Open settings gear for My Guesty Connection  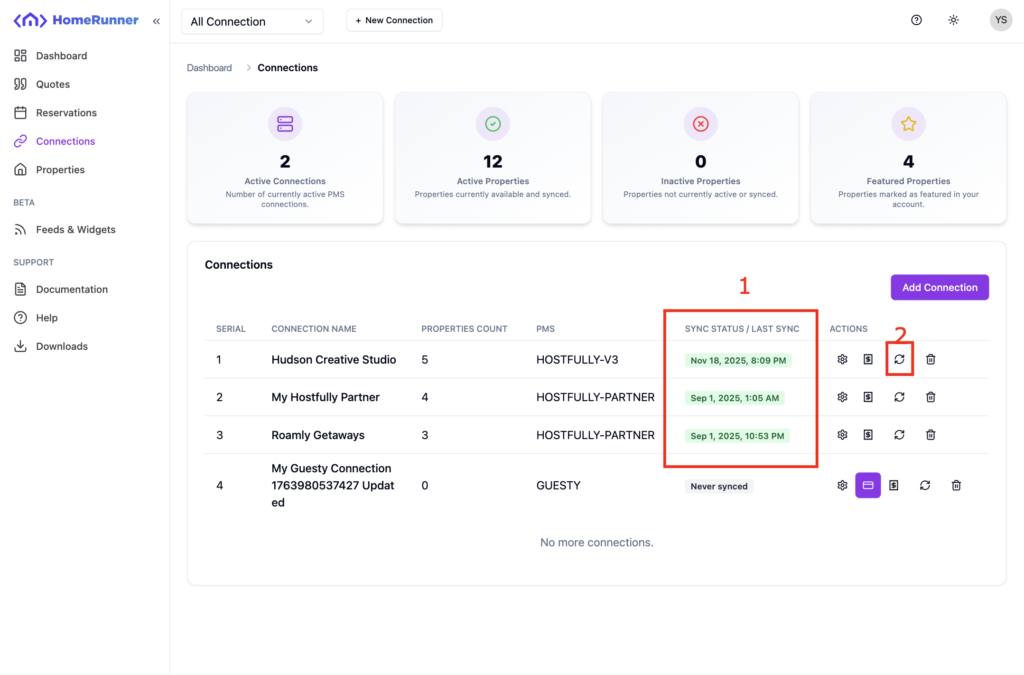[x=842, y=485]
